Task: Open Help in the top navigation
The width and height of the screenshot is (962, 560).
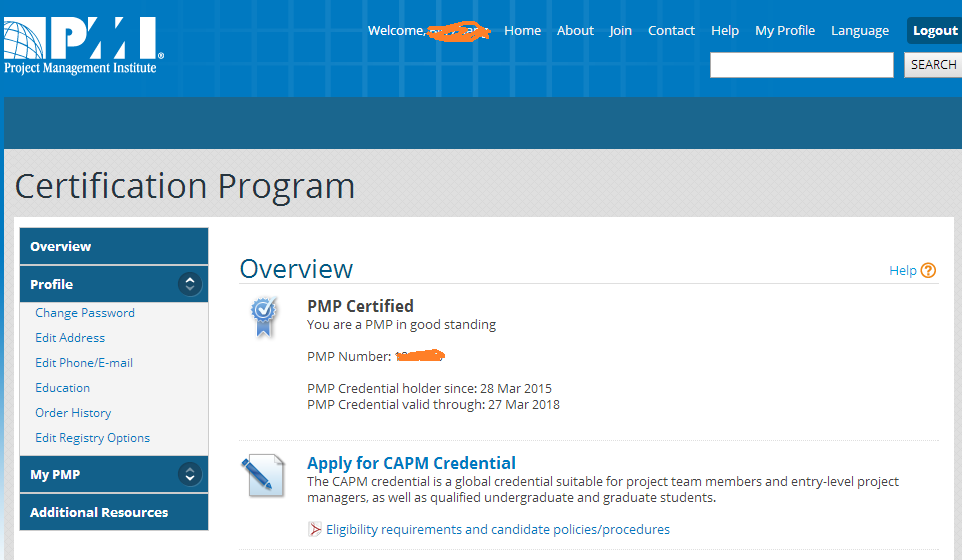Action: click(x=725, y=31)
